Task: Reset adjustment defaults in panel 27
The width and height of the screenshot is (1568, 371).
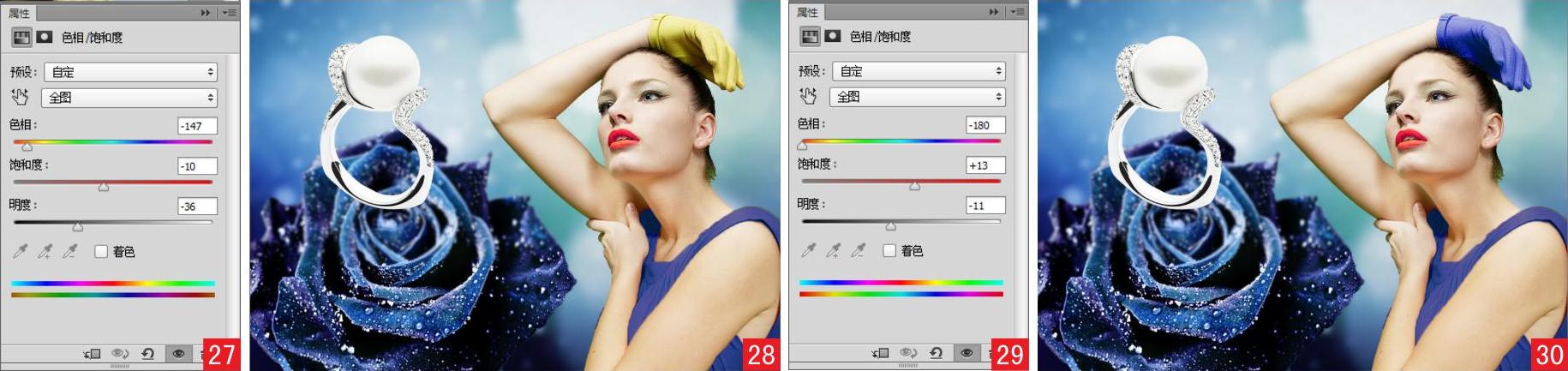Action: tap(147, 353)
